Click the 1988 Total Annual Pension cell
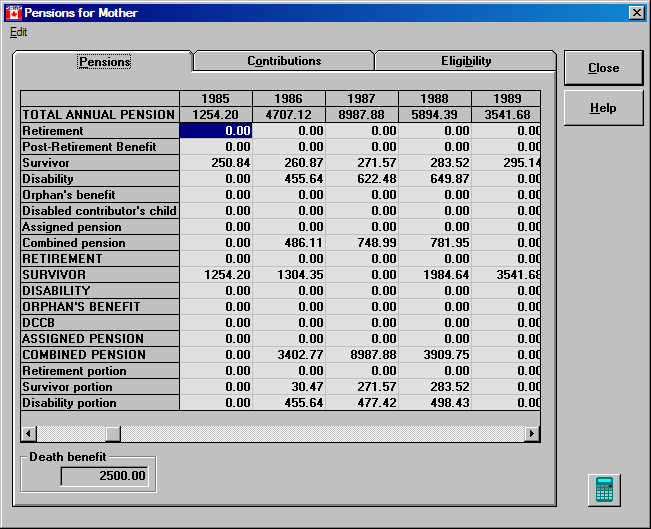651x529 pixels. (435, 115)
